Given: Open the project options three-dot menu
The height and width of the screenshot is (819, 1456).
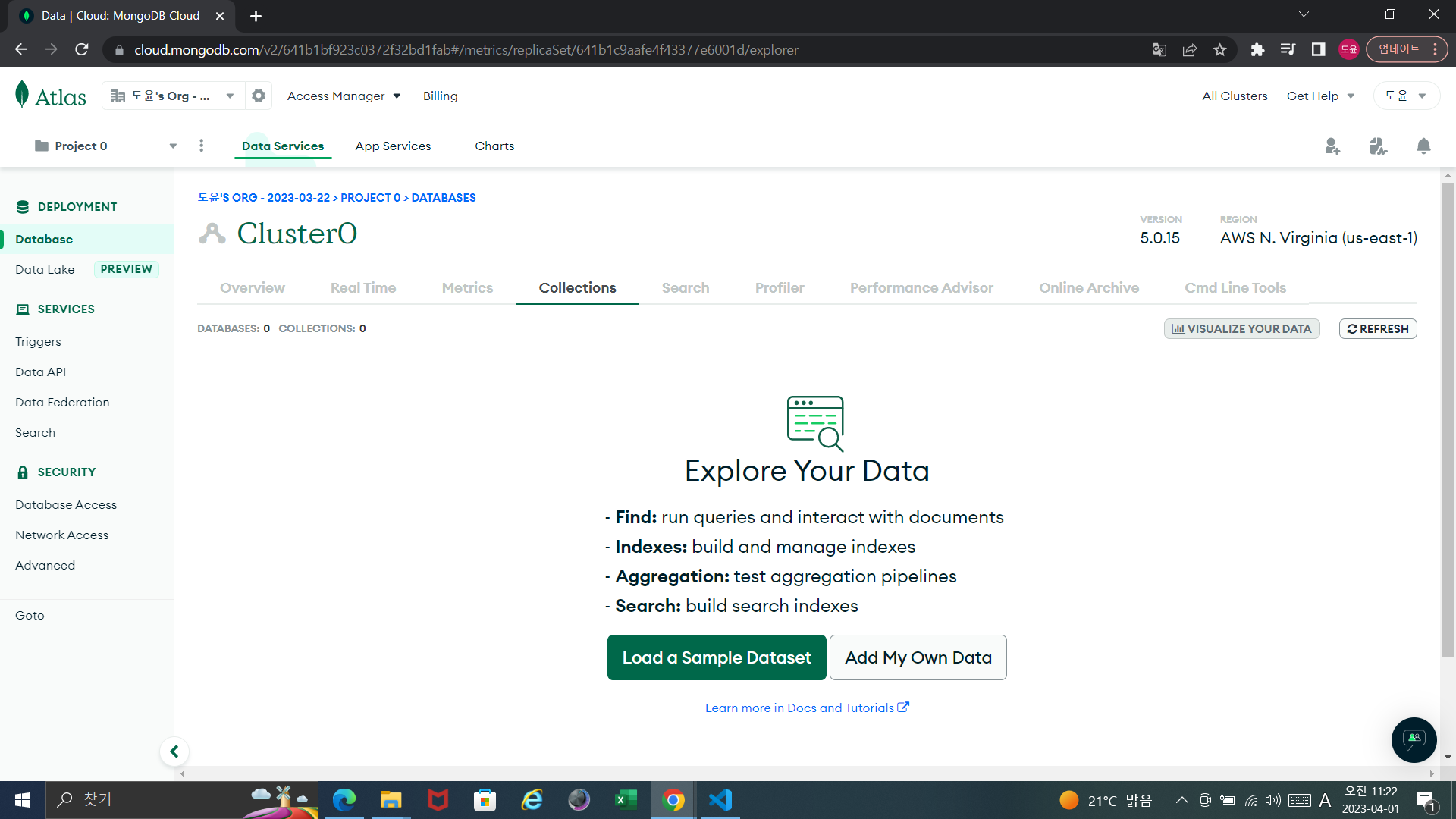Looking at the screenshot, I should coord(201,146).
